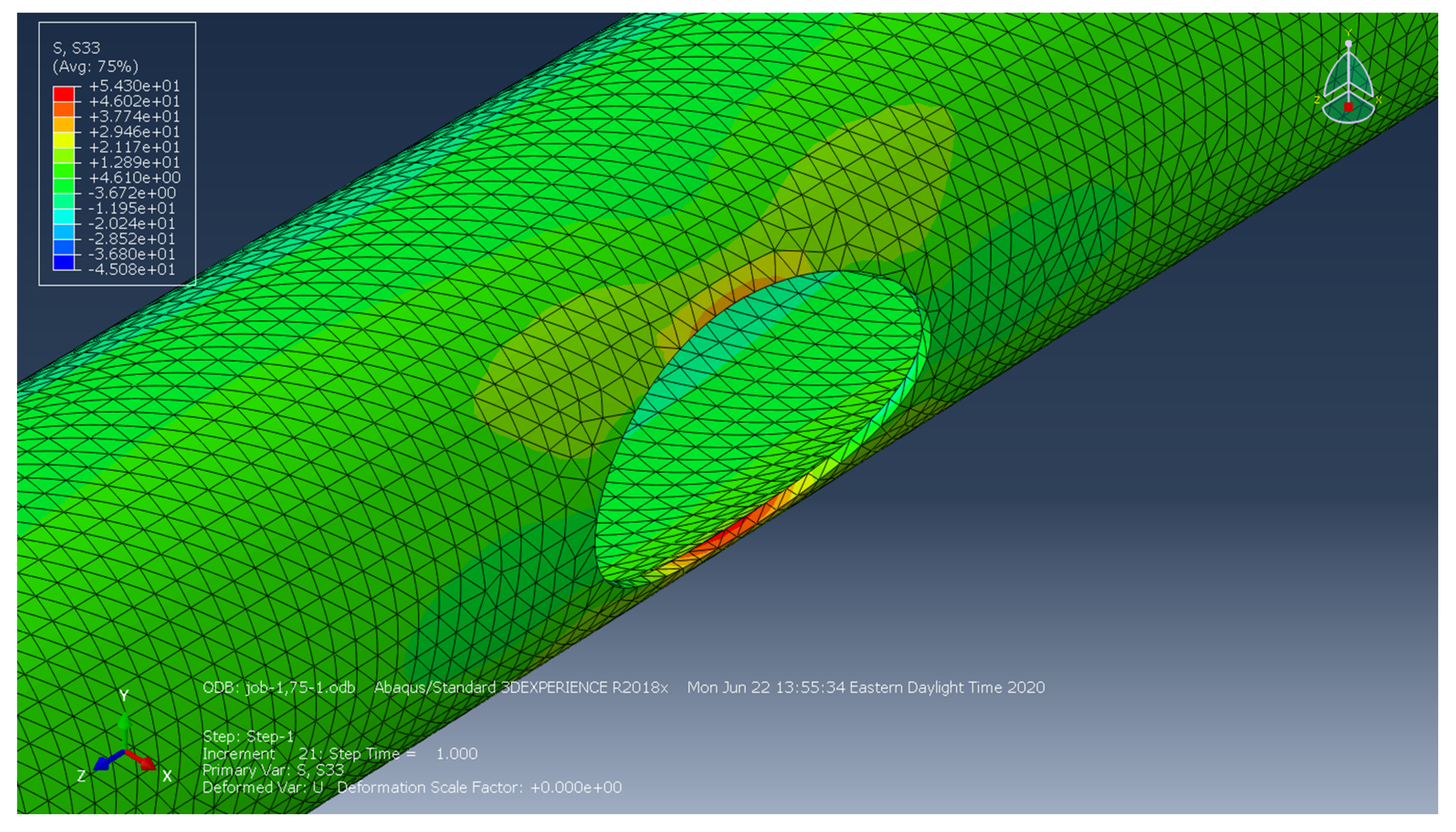Click the ODB: job-1,75-1.odb title text

(279, 687)
